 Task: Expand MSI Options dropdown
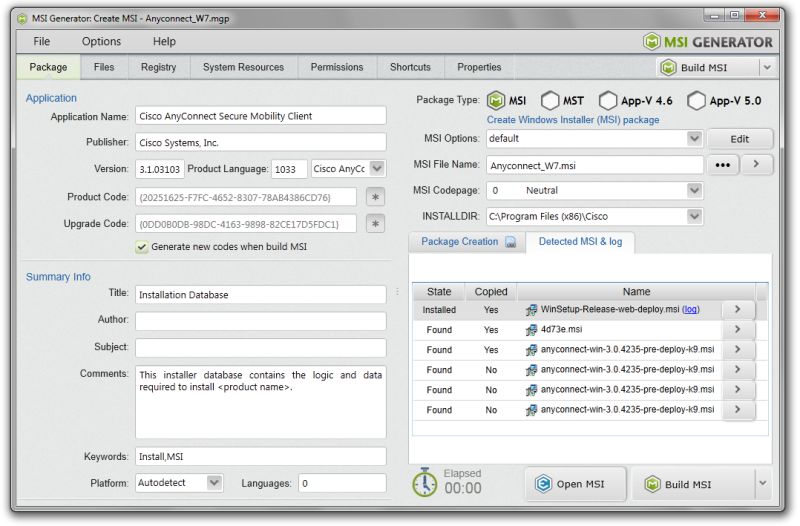coord(694,138)
